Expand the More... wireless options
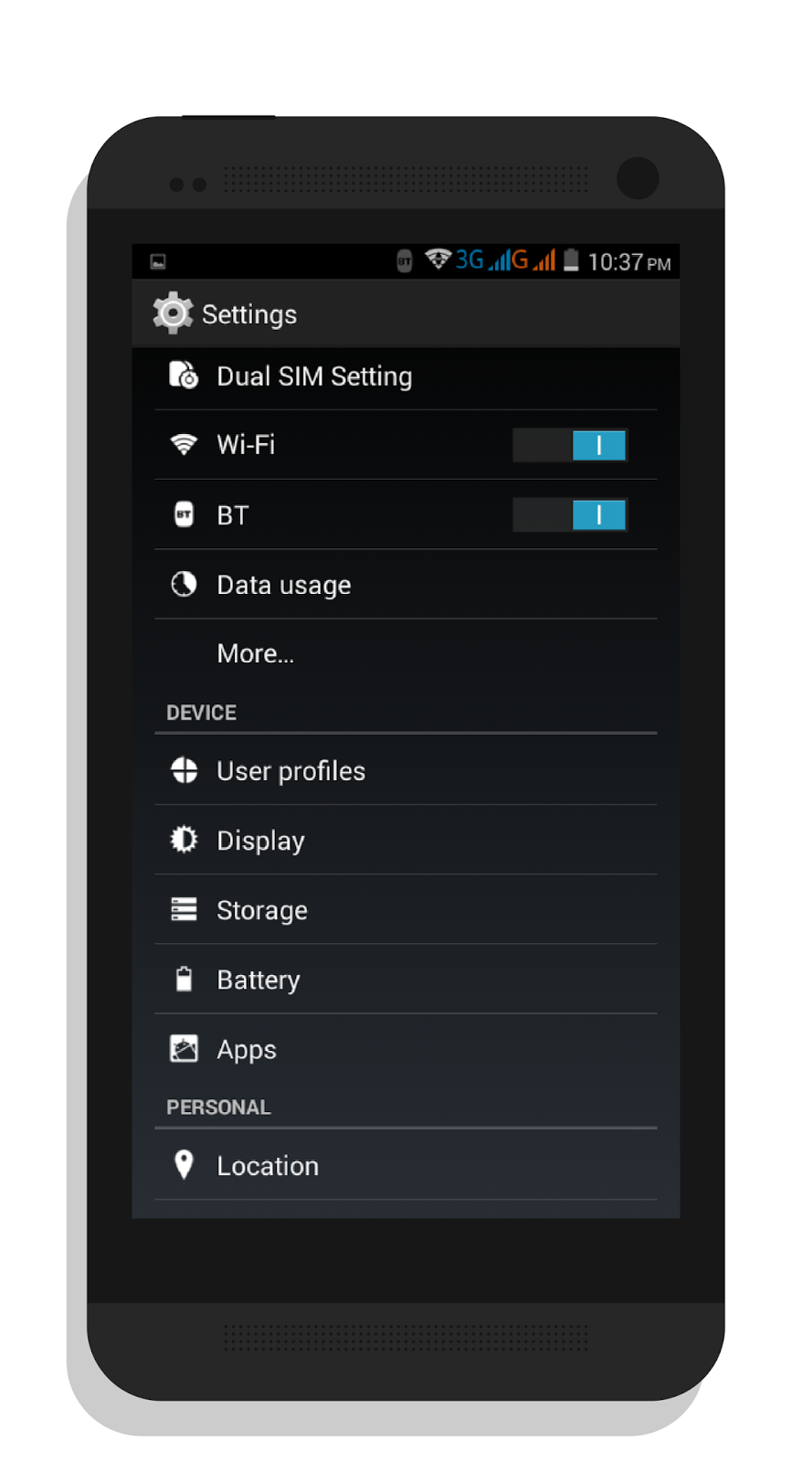This screenshot has width=812, height=1462. 406,653
